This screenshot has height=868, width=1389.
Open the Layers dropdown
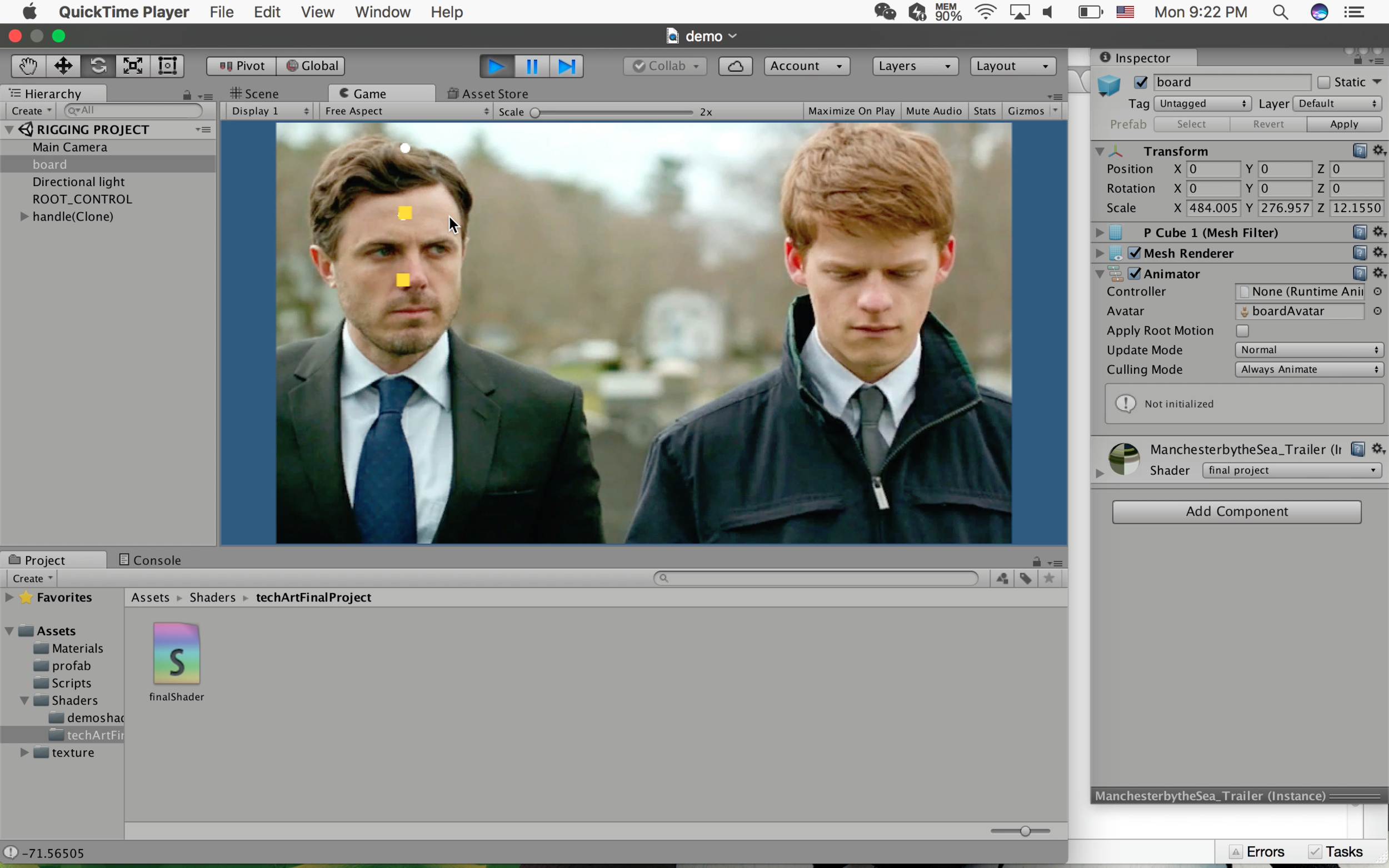tap(915, 66)
